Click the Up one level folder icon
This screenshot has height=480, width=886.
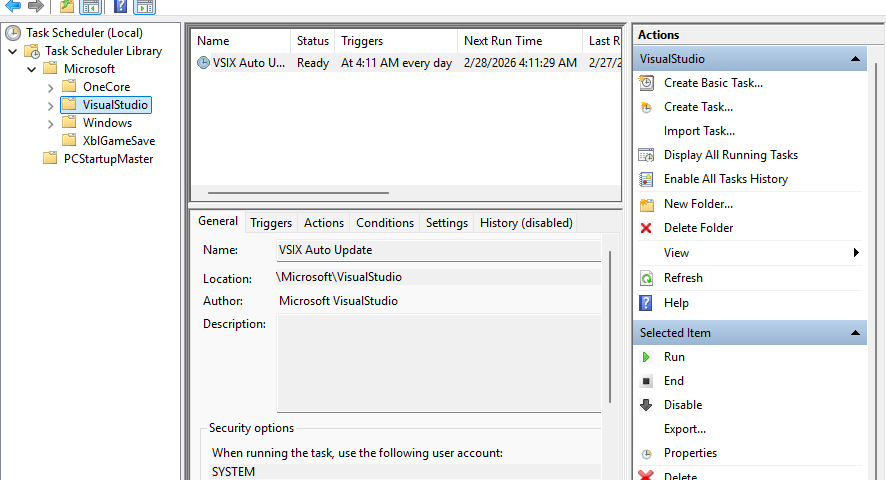pos(67,6)
